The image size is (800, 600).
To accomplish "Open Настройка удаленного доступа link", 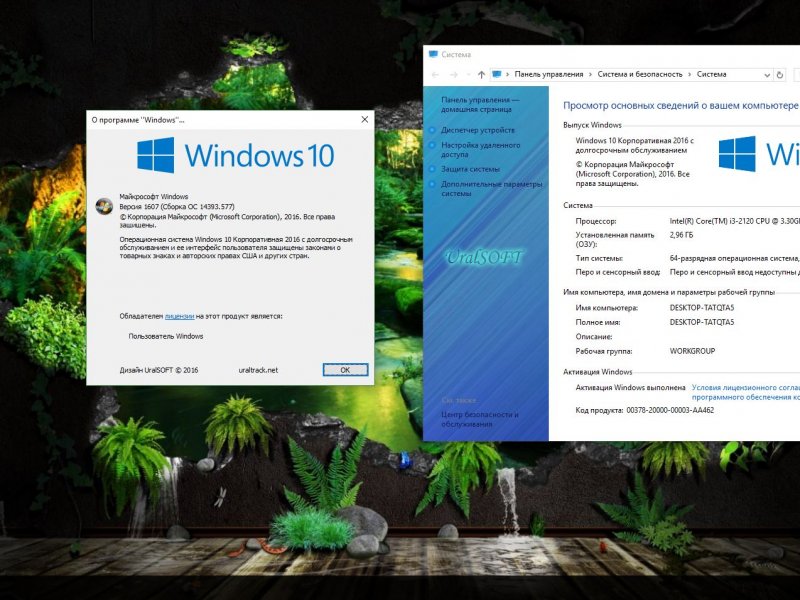I will (x=480, y=149).
